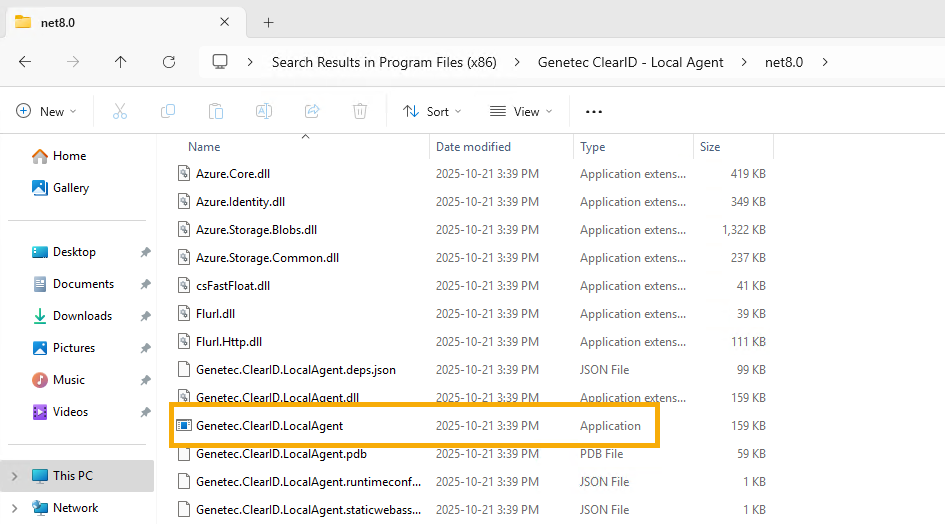Click the Cut scissors icon
The image size is (945, 524).
coord(120,111)
